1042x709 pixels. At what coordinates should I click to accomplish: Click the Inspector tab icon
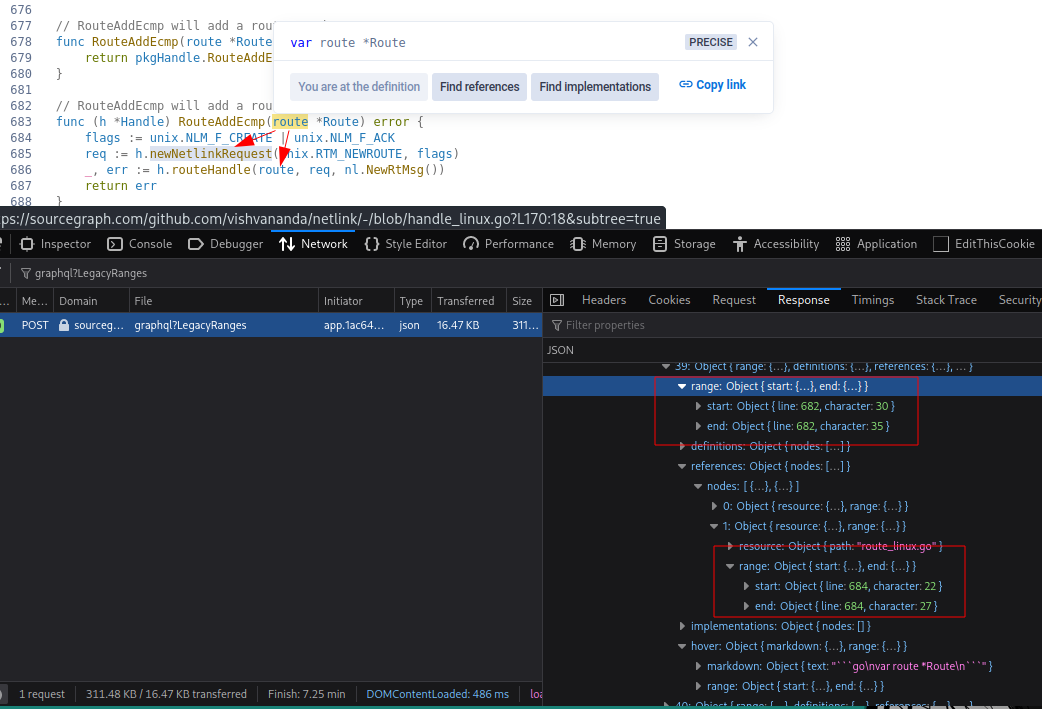click(x=27, y=244)
